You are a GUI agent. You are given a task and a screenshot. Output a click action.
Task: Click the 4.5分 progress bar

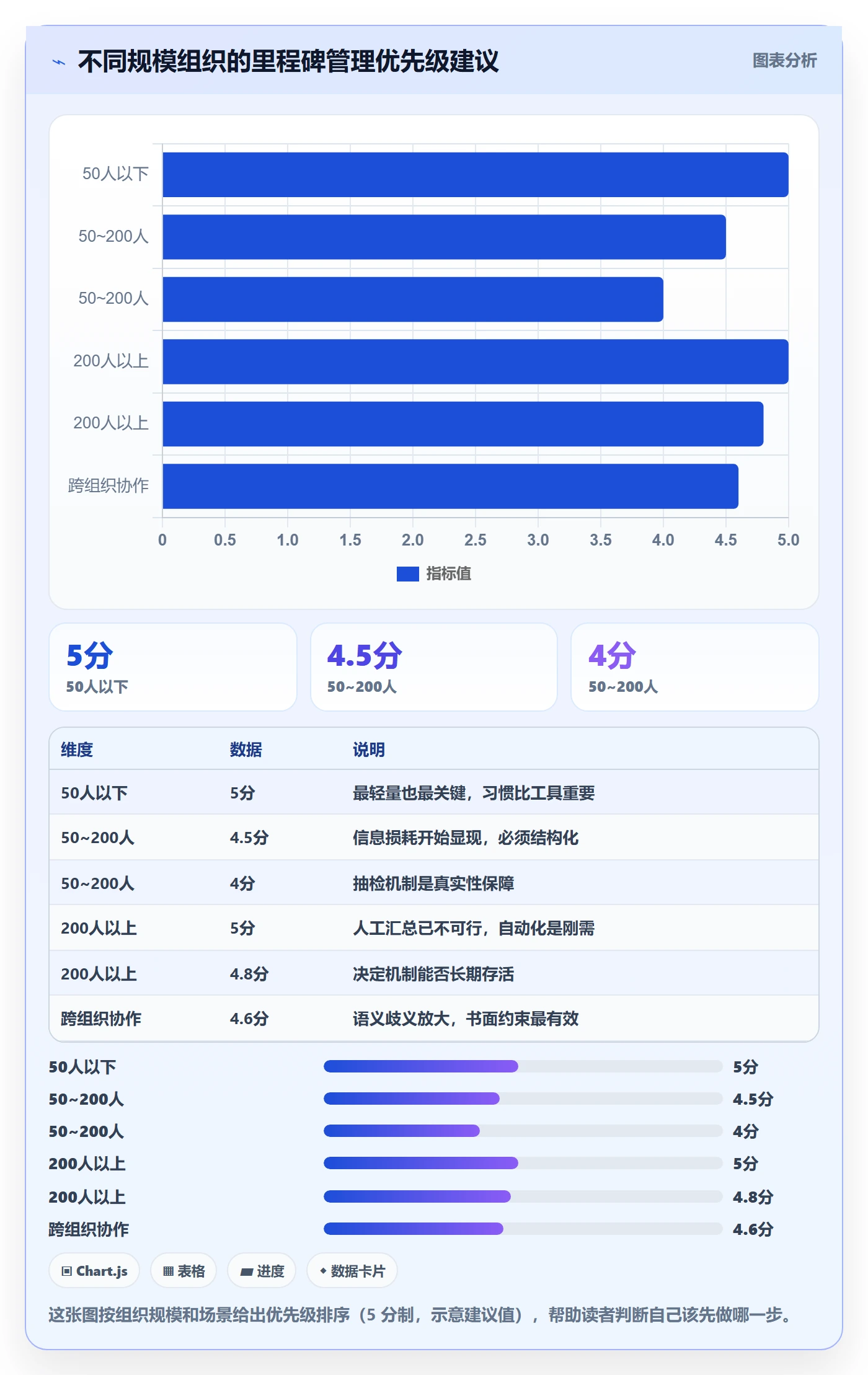pos(523,1099)
